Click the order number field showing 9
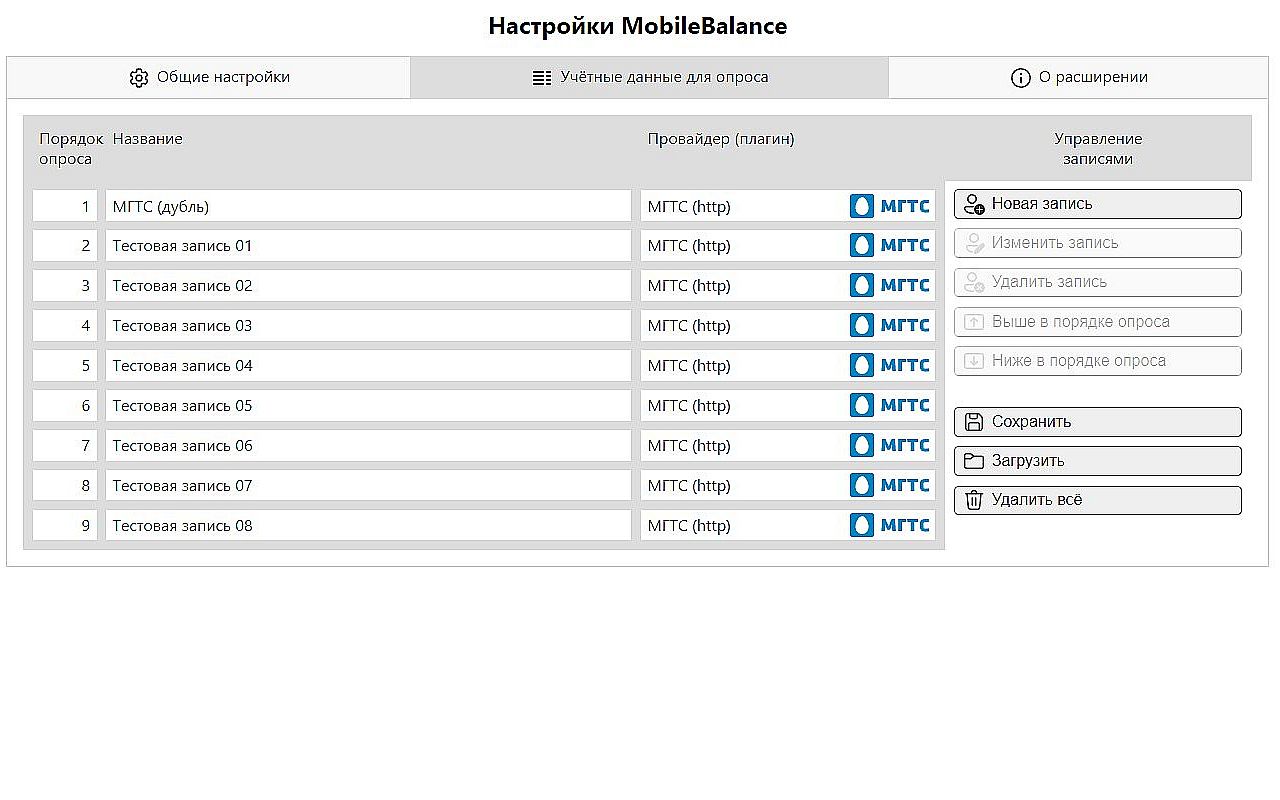Screen dimensions: 1280x800 (x=64, y=525)
